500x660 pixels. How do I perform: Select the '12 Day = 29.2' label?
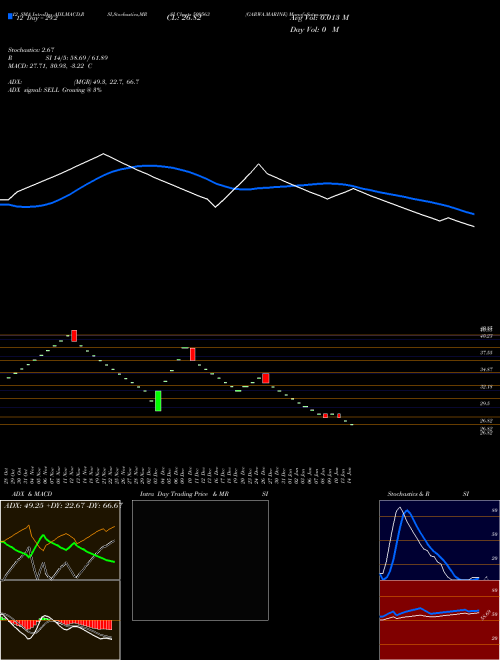tap(35, 19)
